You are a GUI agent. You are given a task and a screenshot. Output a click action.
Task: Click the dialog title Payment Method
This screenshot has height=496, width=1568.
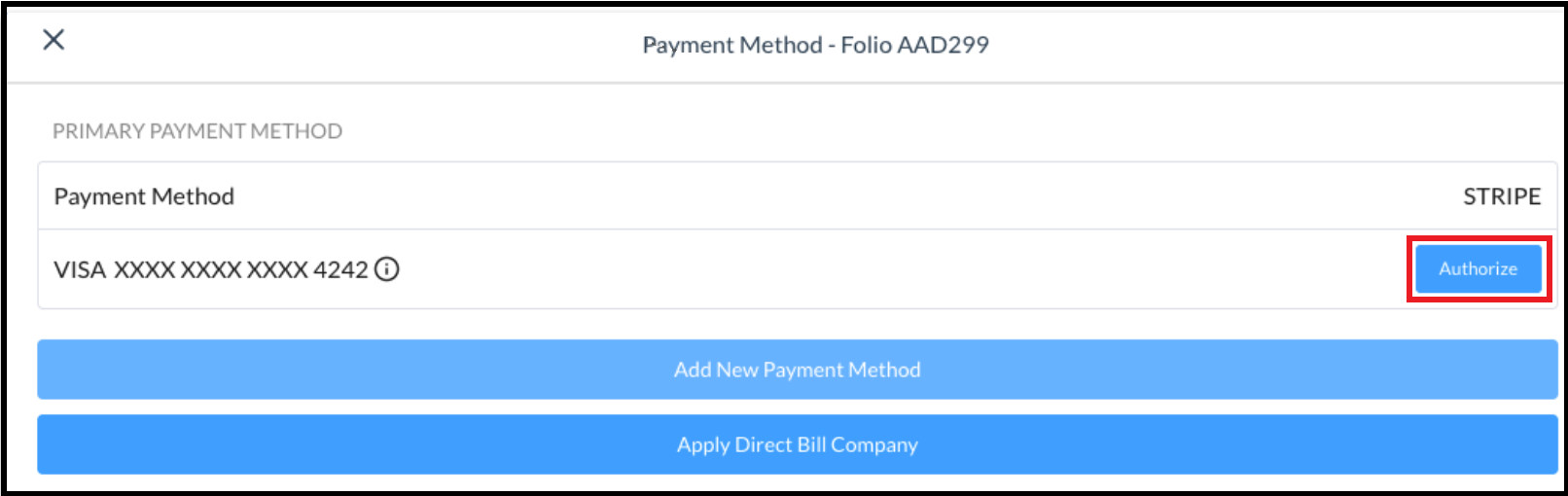[x=732, y=45]
